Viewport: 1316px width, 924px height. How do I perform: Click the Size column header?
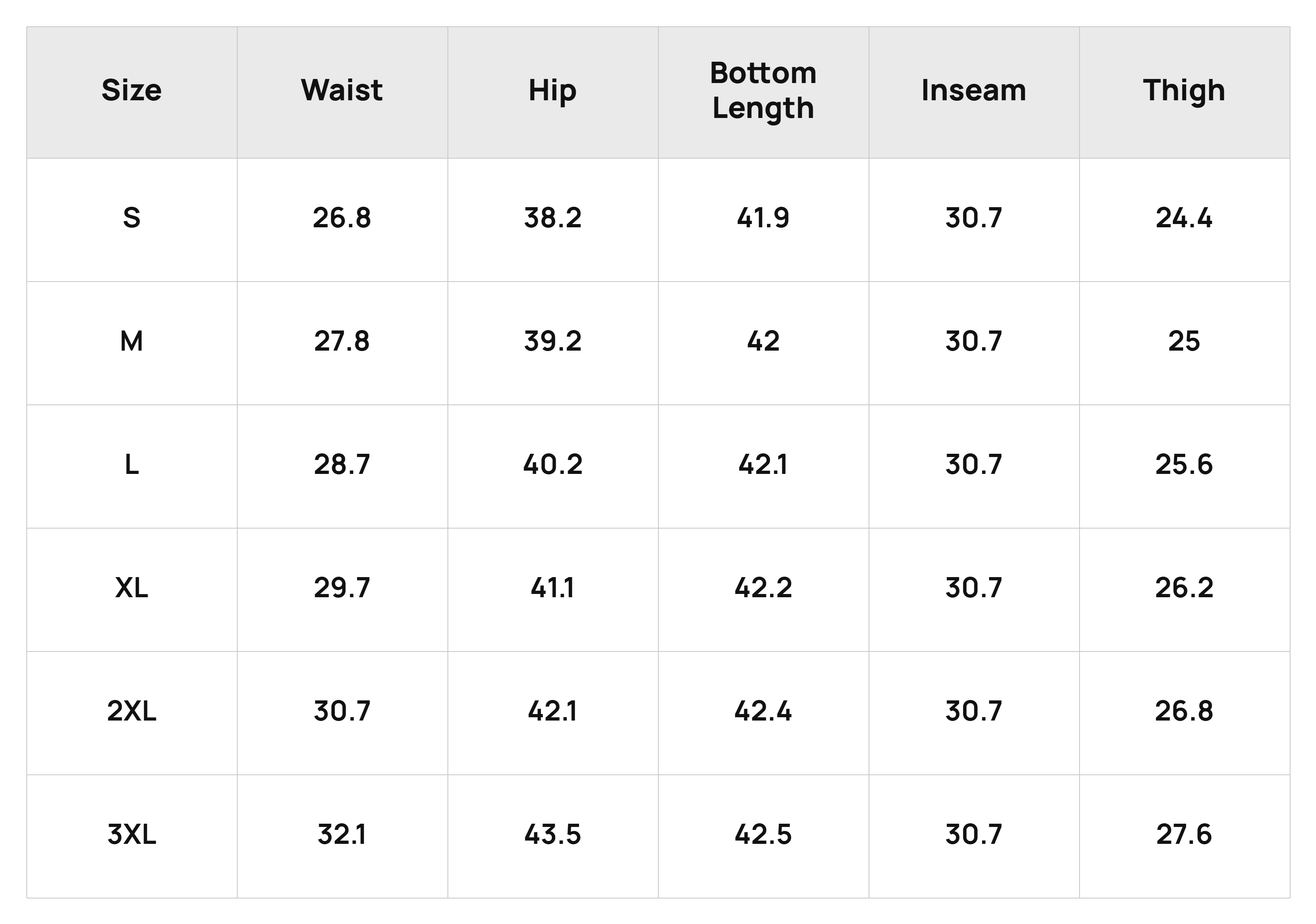click(132, 90)
